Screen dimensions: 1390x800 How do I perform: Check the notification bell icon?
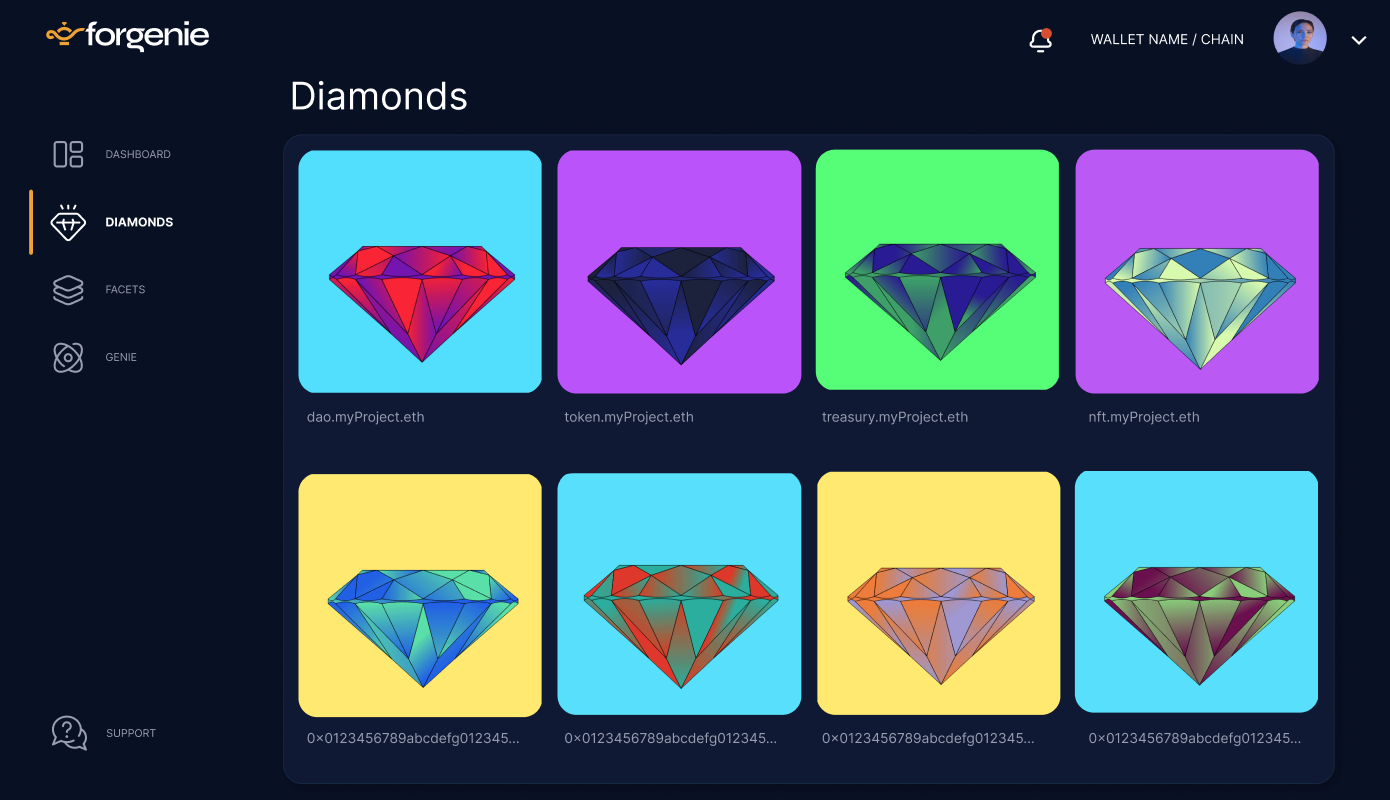[x=1040, y=40]
